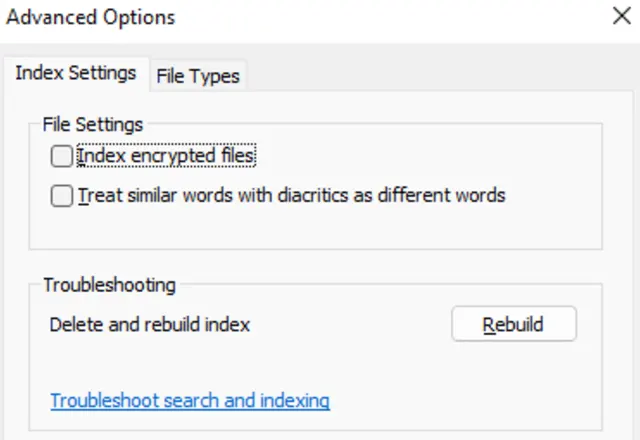Switch to the File Types tab

[198, 75]
